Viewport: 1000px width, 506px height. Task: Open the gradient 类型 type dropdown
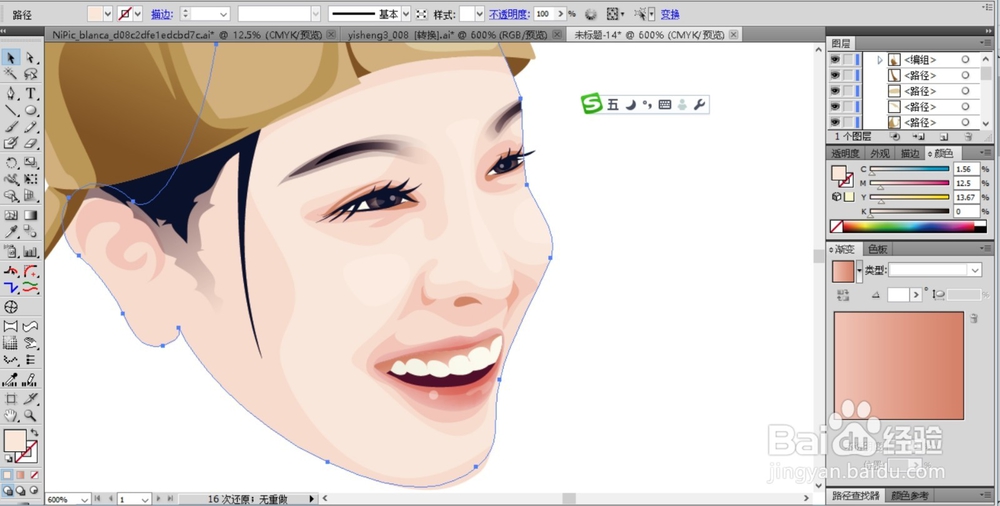tap(974, 271)
